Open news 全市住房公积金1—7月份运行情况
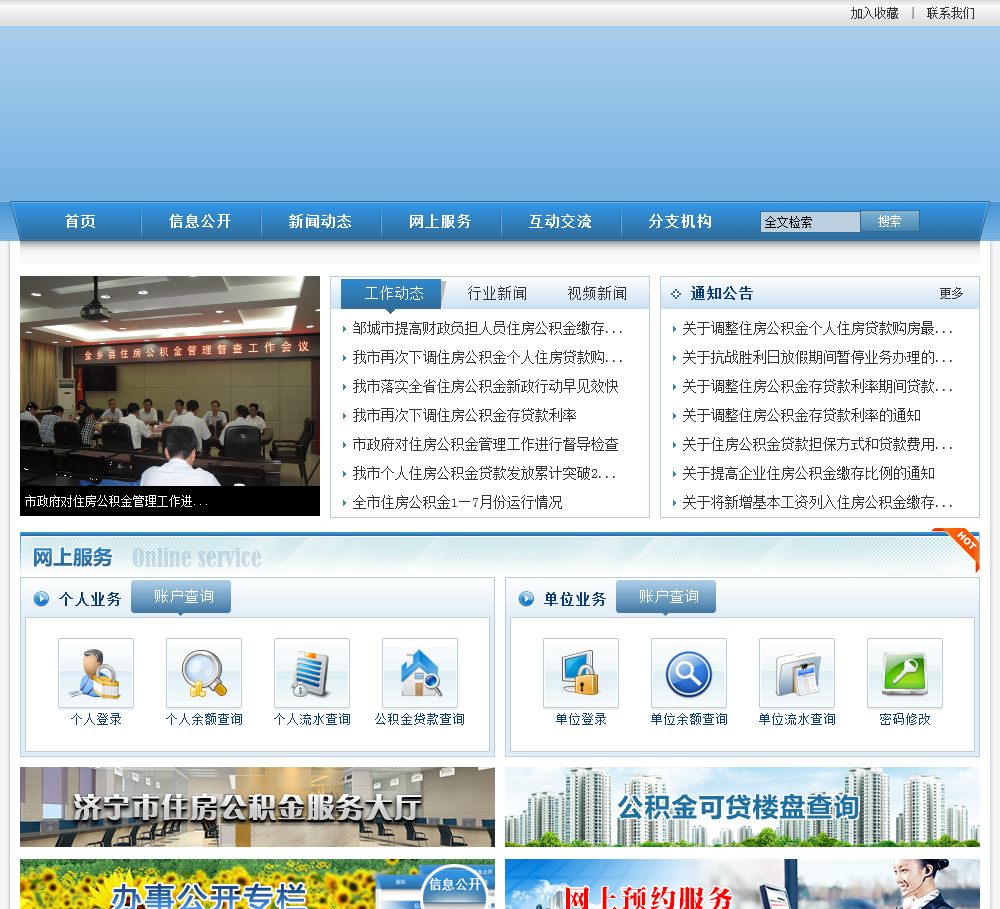This screenshot has height=909, width=1000. (x=457, y=503)
